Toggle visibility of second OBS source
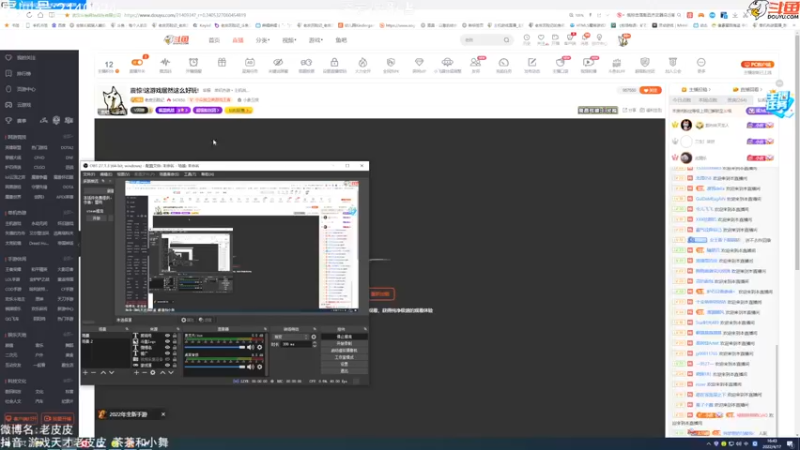The image size is (800, 450). (167, 342)
